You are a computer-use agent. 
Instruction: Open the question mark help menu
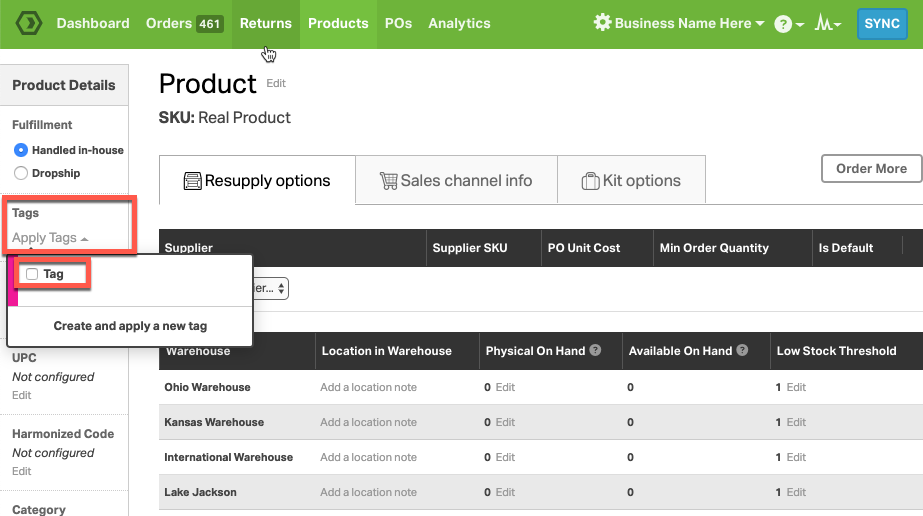pos(789,24)
